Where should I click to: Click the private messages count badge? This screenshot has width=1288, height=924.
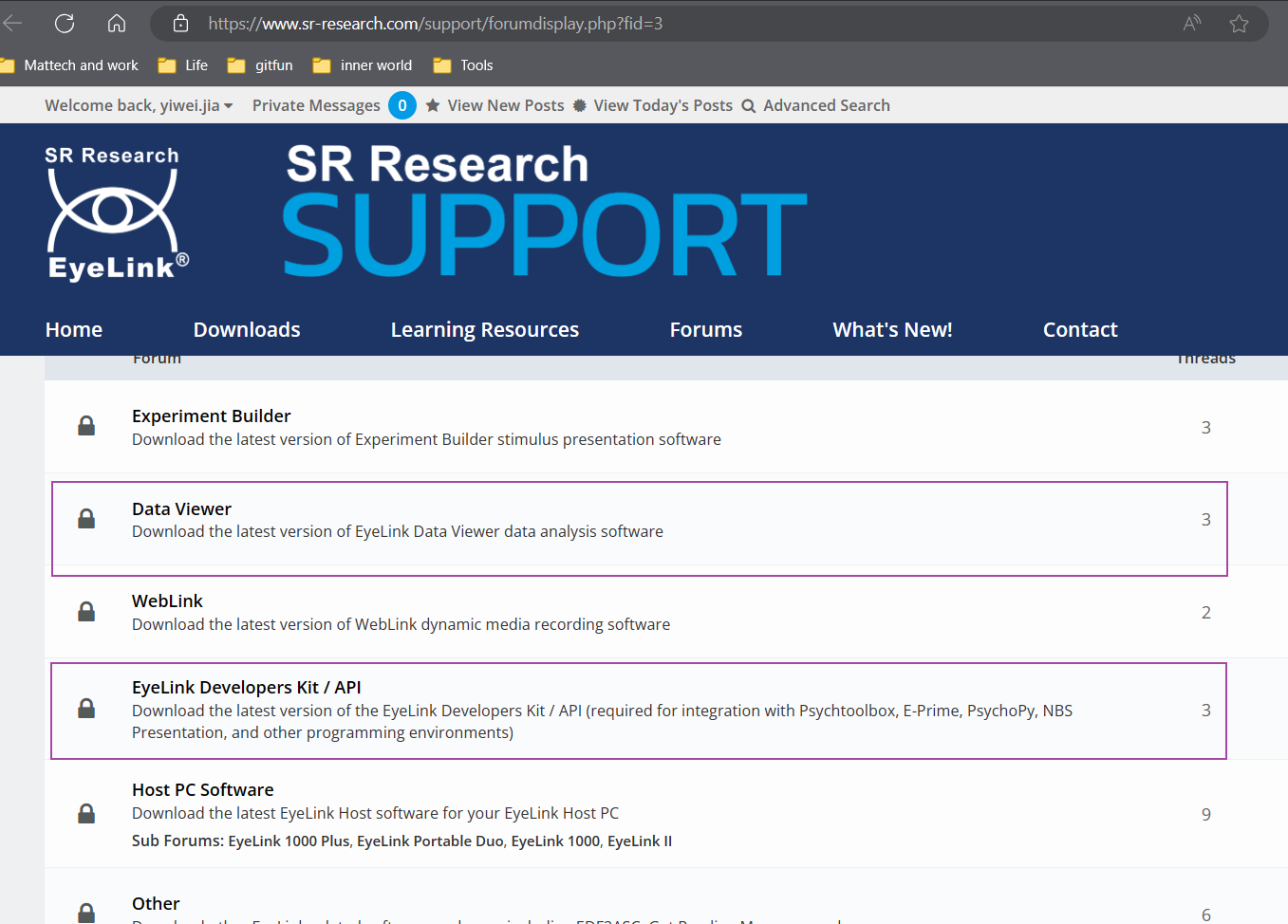402,105
